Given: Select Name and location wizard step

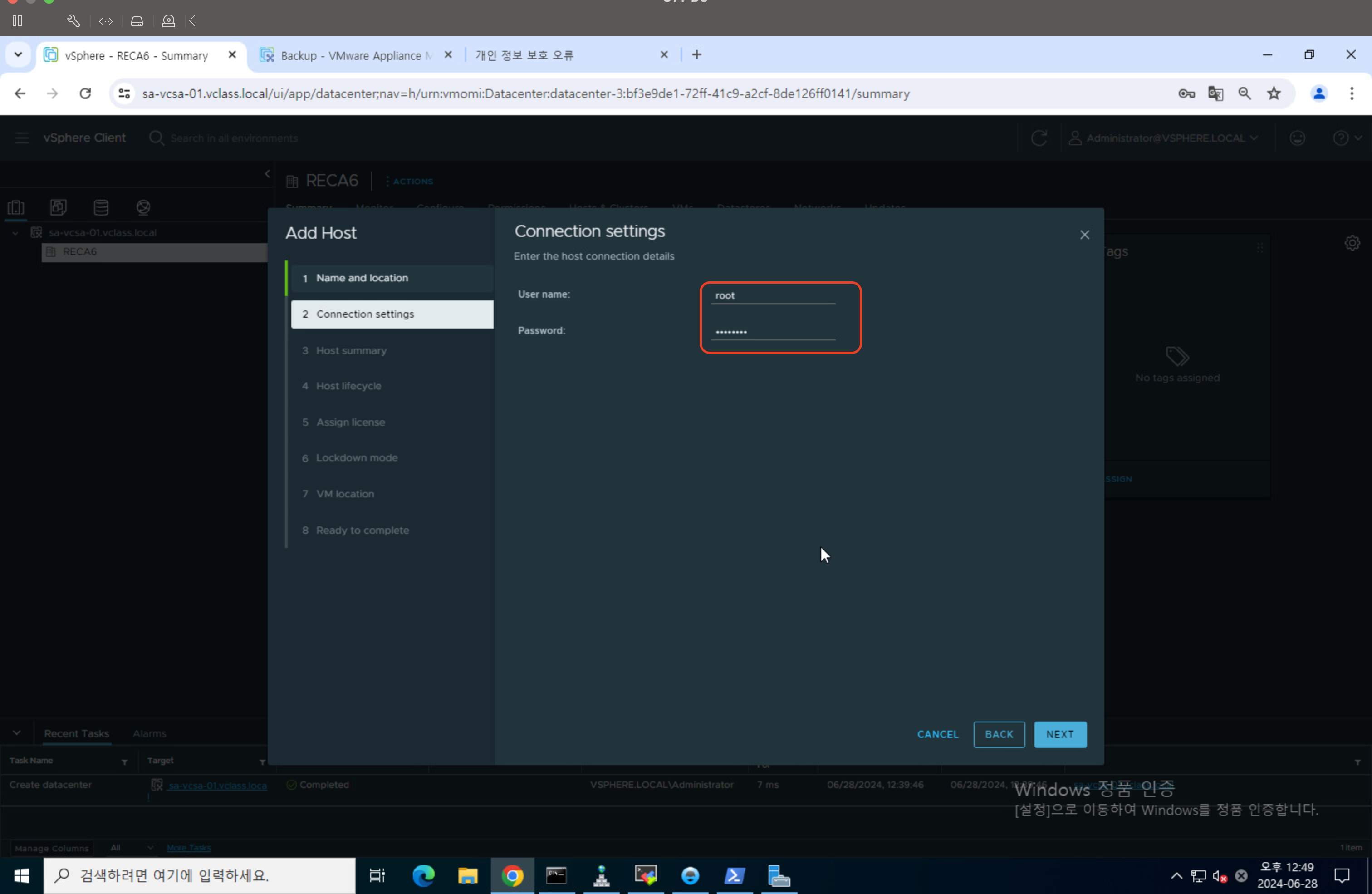Looking at the screenshot, I should (362, 278).
